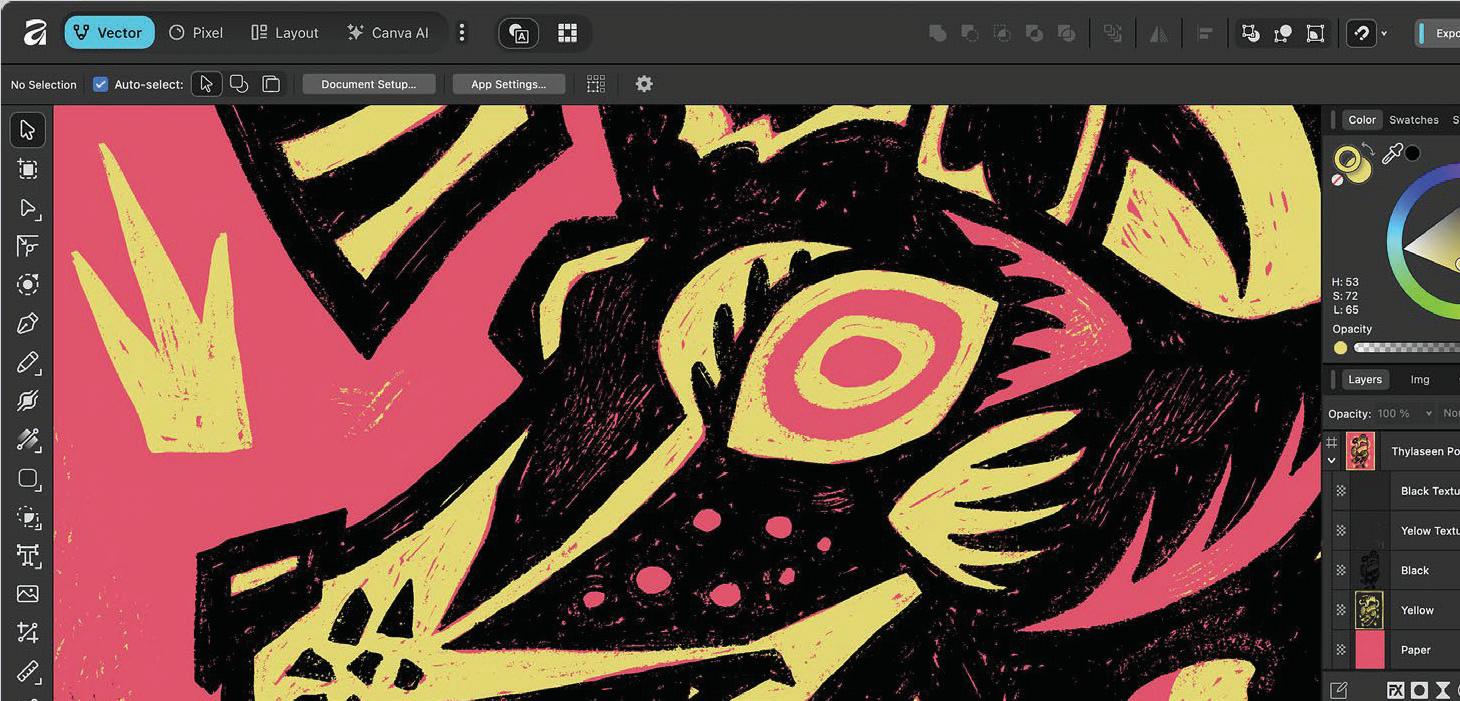Image resolution: width=1460 pixels, height=701 pixels.
Task: Switch to the Pixel persona
Action: pos(196,33)
